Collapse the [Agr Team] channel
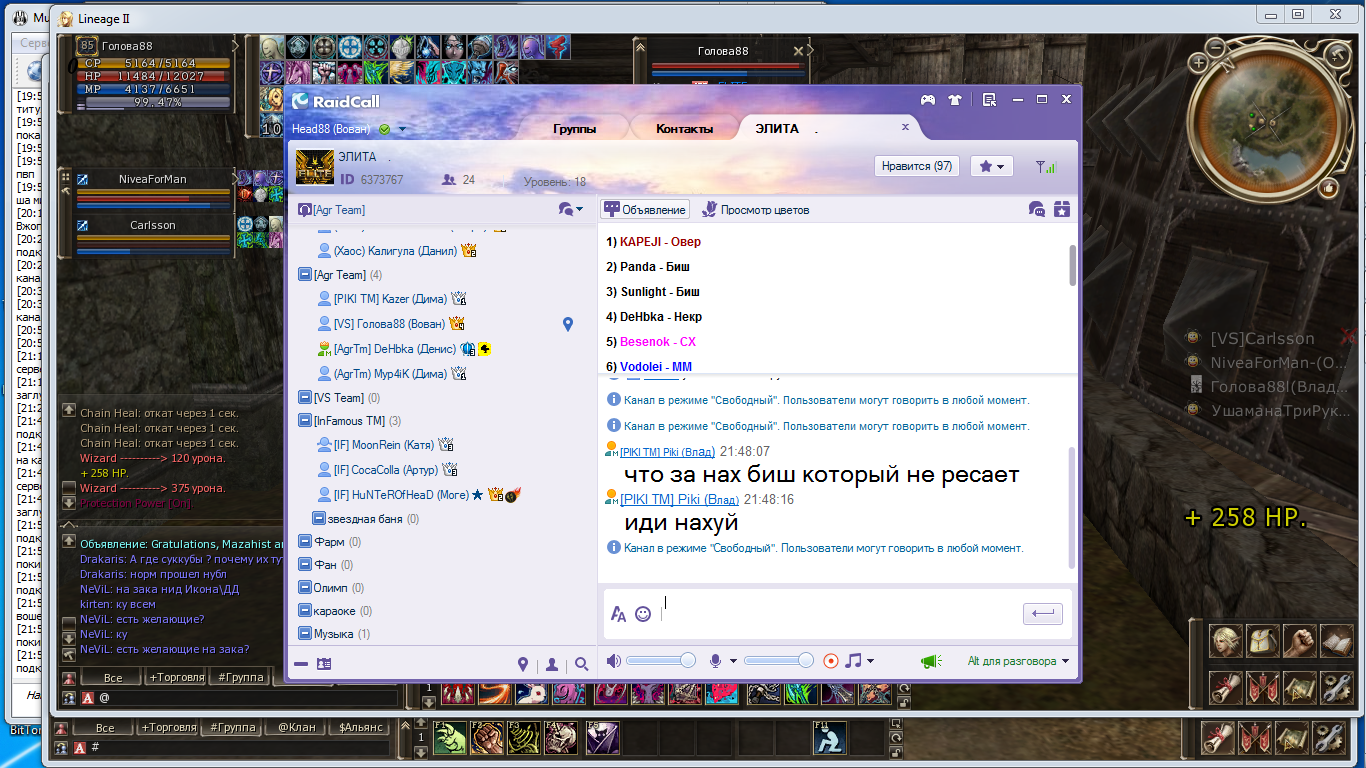Image resolution: width=1366 pixels, height=768 pixels. (x=305, y=274)
